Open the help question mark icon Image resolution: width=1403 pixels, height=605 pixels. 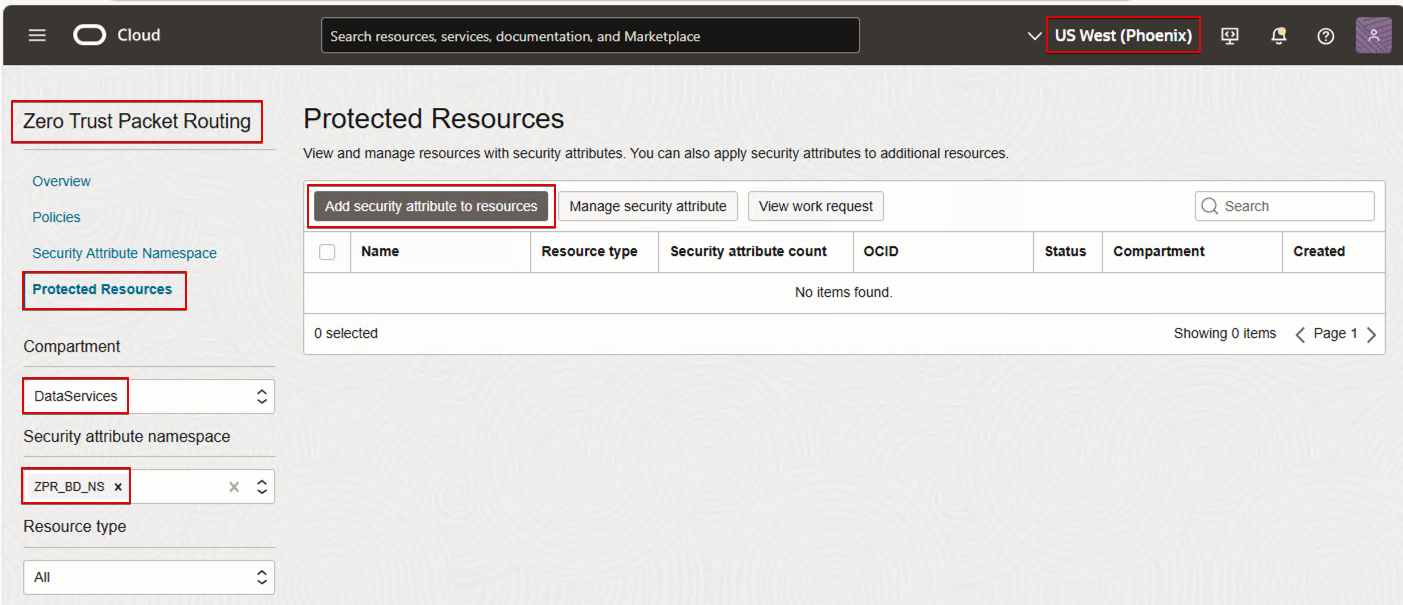(x=1326, y=36)
